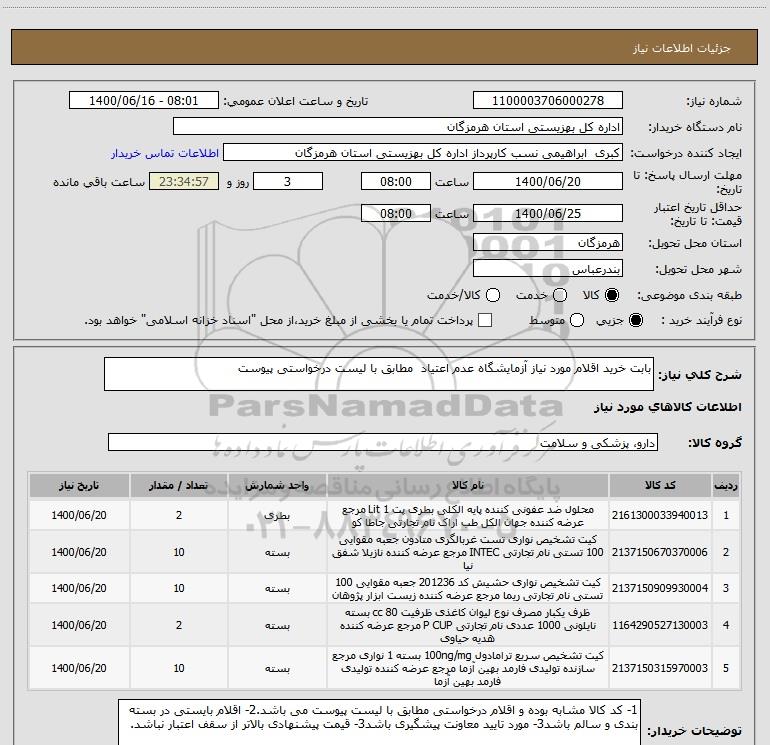Screen dimensions: 770x745
Task: Click the گروه کالا field دارو، پزشکی و سلامت
Action: click(x=383, y=442)
